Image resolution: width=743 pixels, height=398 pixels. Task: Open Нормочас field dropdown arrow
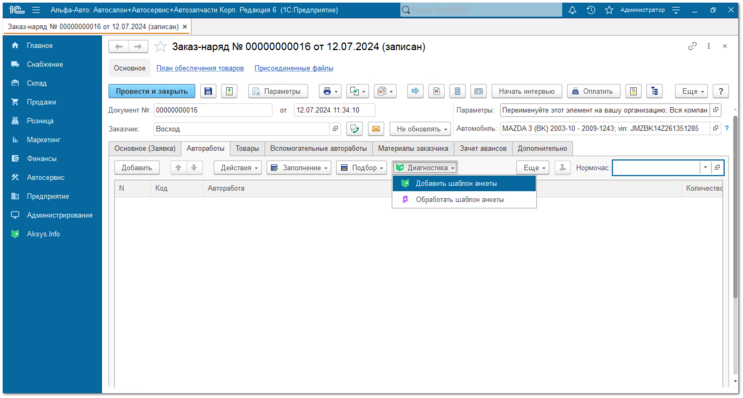click(x=705, y=168)
